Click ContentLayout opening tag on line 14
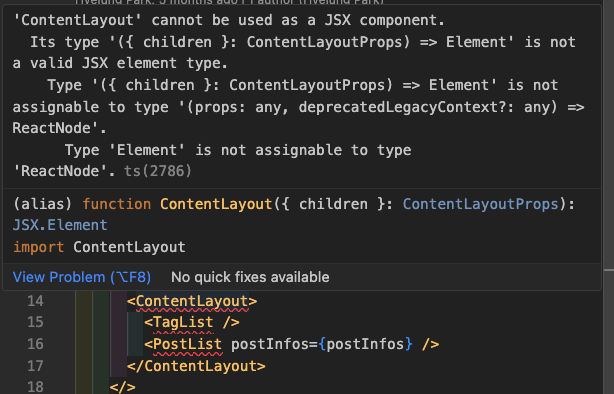The width and height of the screenshot is (614, 394). point(192,301)
